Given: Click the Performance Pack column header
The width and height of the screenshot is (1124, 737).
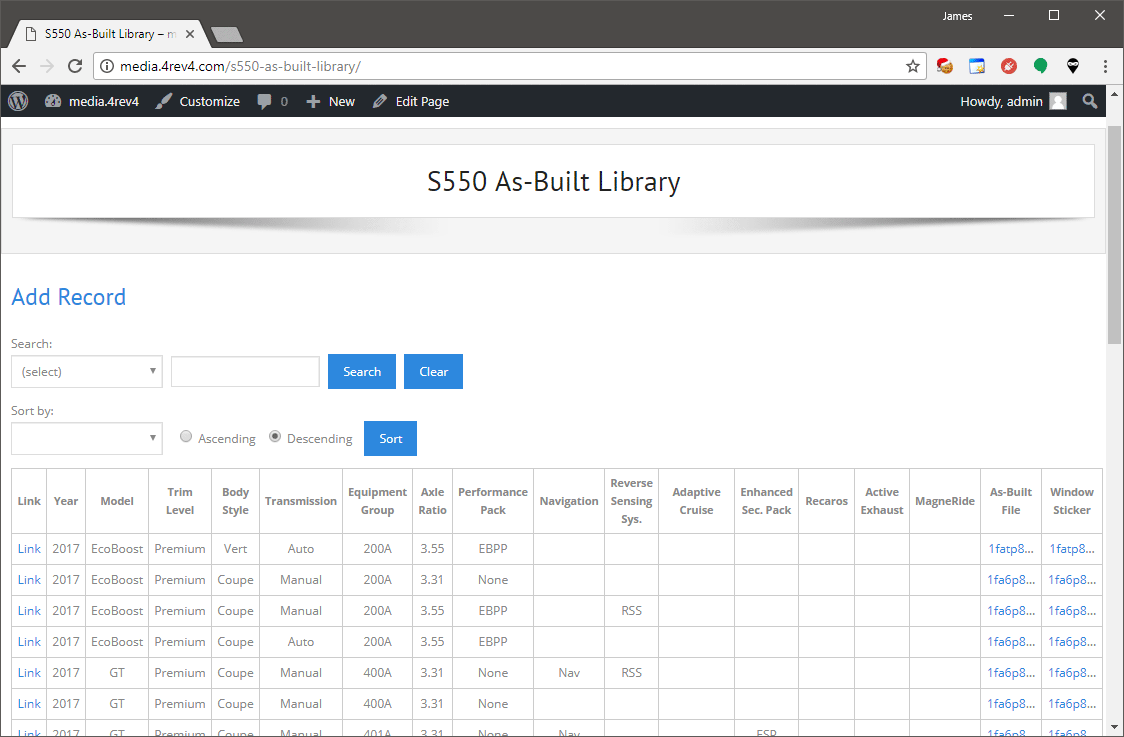Looking at the screenshot, I should (493, 501).
